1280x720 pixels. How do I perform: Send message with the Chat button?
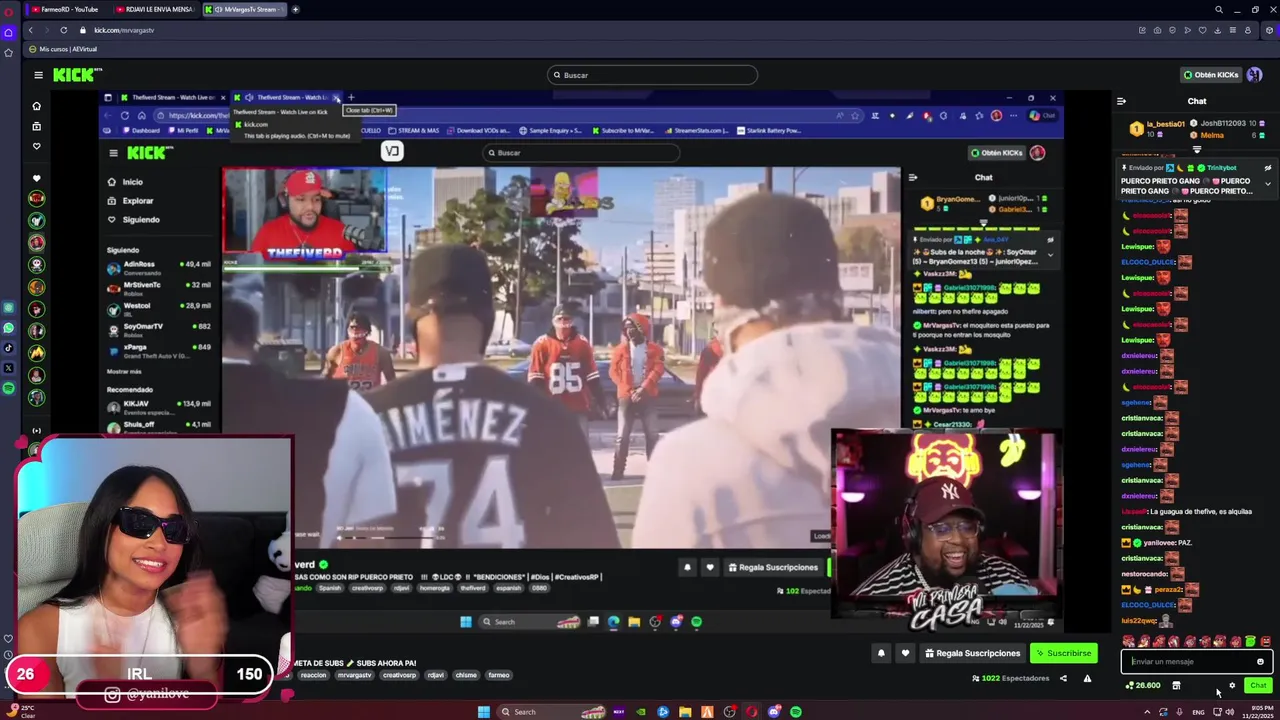point(1258,685)
